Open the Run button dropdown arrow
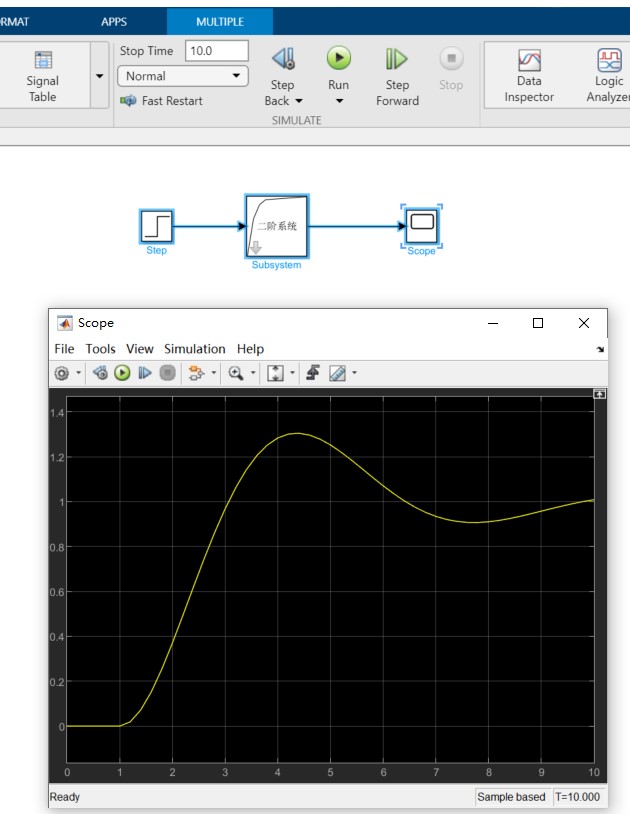Viewport: 630px width, 814px height. coord(339,101)
